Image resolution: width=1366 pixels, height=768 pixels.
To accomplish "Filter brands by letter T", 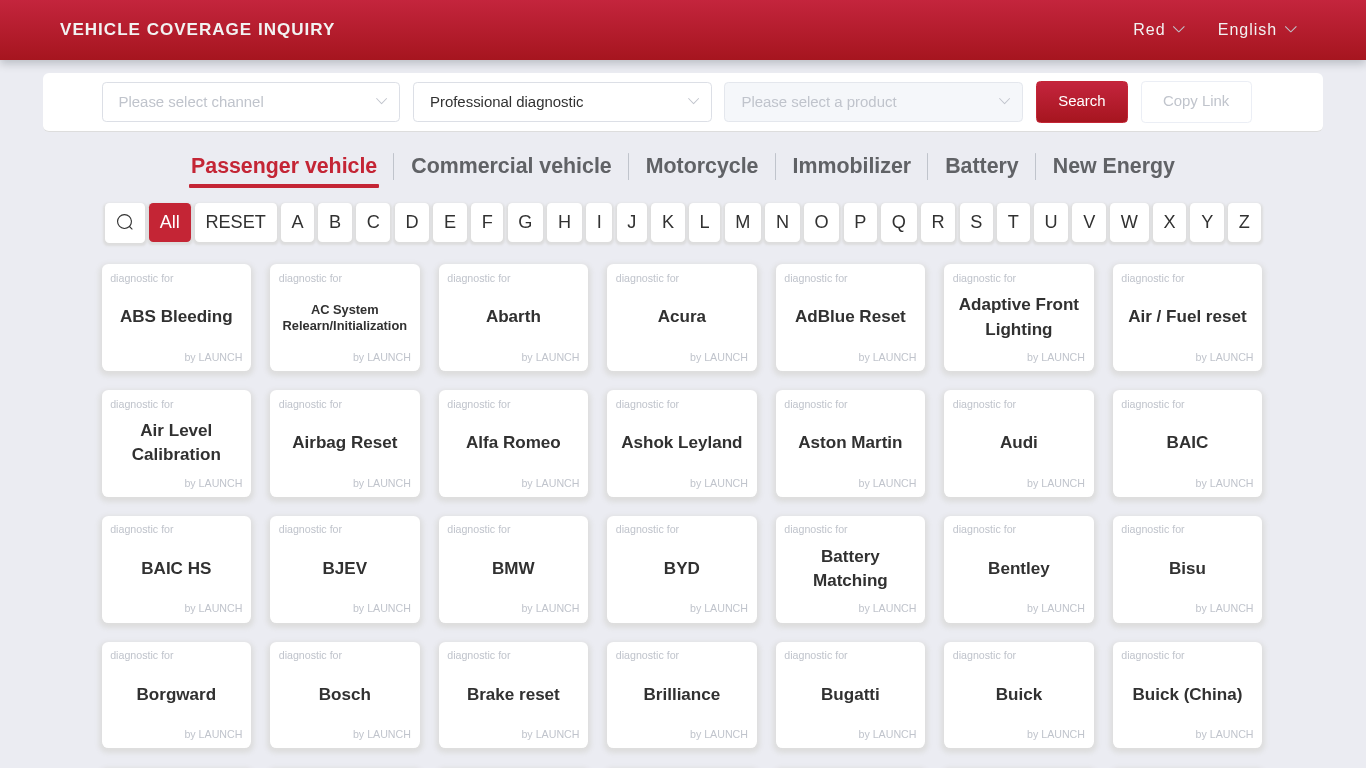I will pyautogui.click(x=1013, y=222).
